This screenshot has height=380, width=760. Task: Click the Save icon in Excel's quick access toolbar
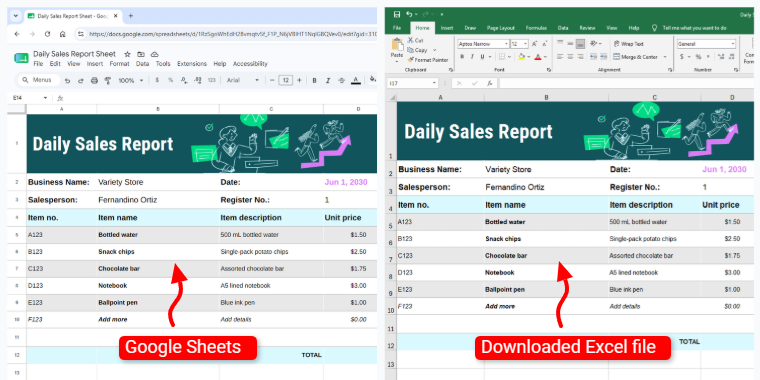(397, 14)
